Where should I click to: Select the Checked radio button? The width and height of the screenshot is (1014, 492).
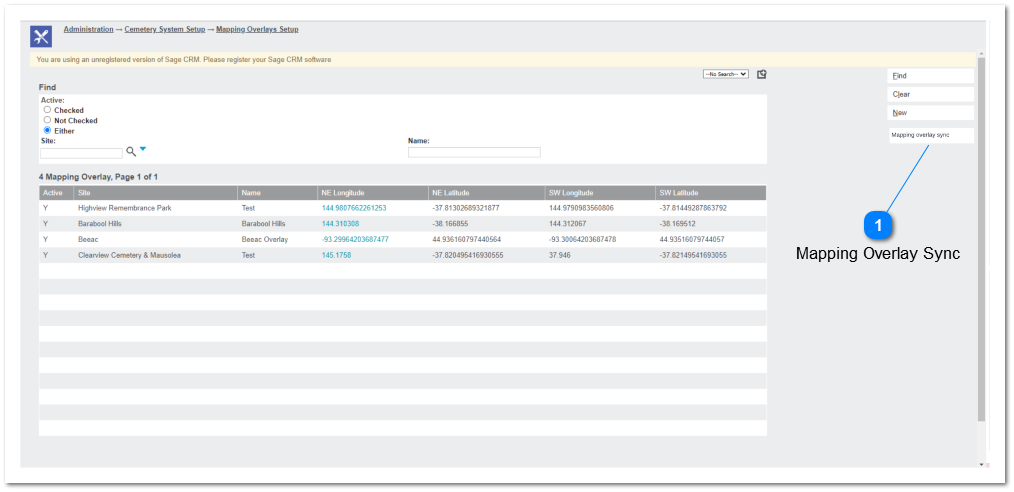click(47, 110)
